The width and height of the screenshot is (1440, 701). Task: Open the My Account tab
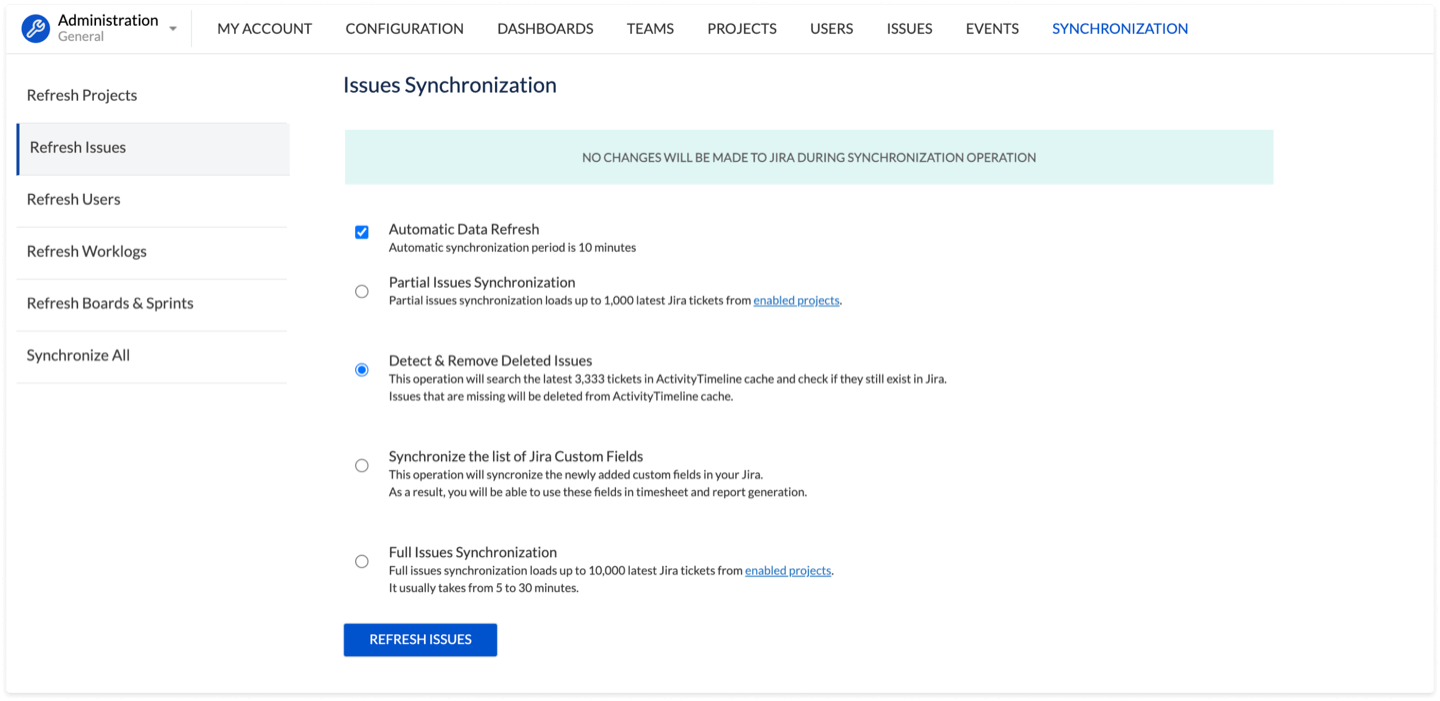(x=264, y=29)
